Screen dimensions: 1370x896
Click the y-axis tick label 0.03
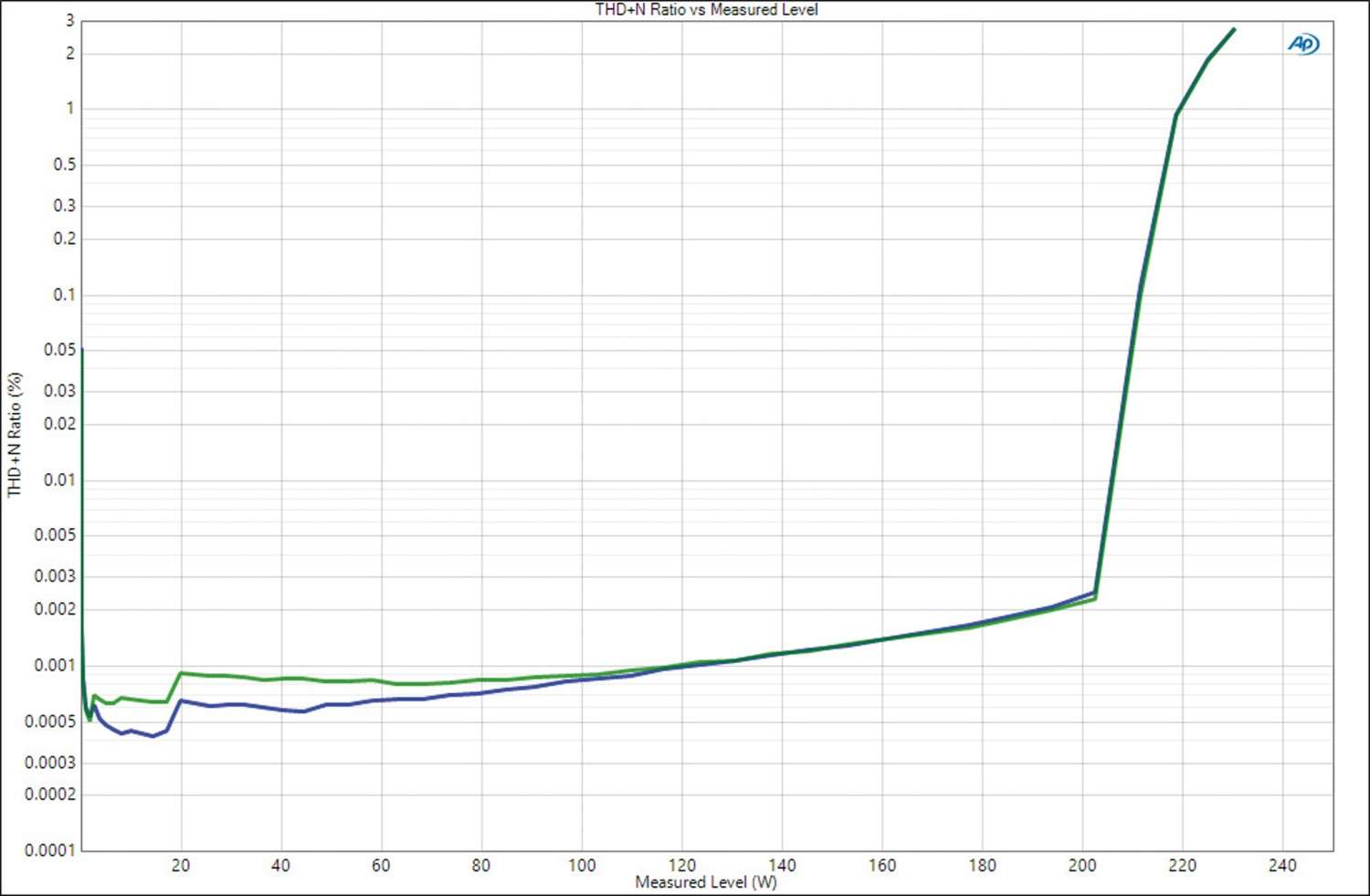[60, 391]
